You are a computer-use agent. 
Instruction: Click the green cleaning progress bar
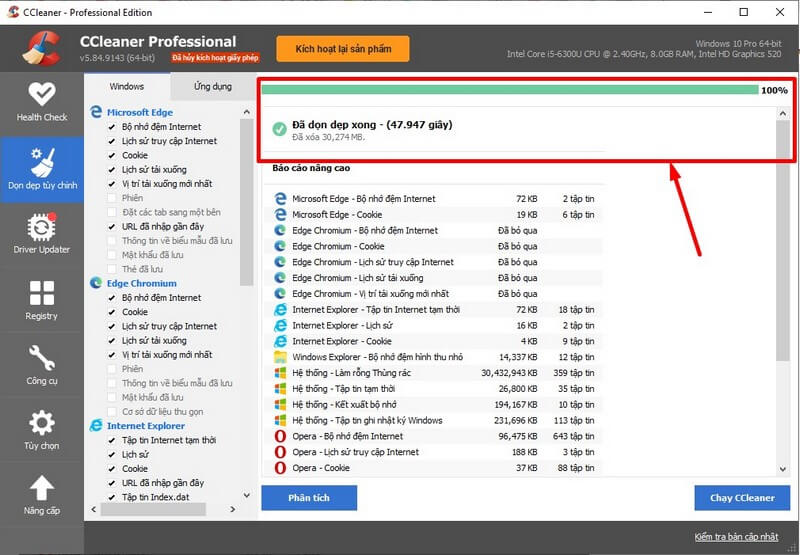click(510, 90)
